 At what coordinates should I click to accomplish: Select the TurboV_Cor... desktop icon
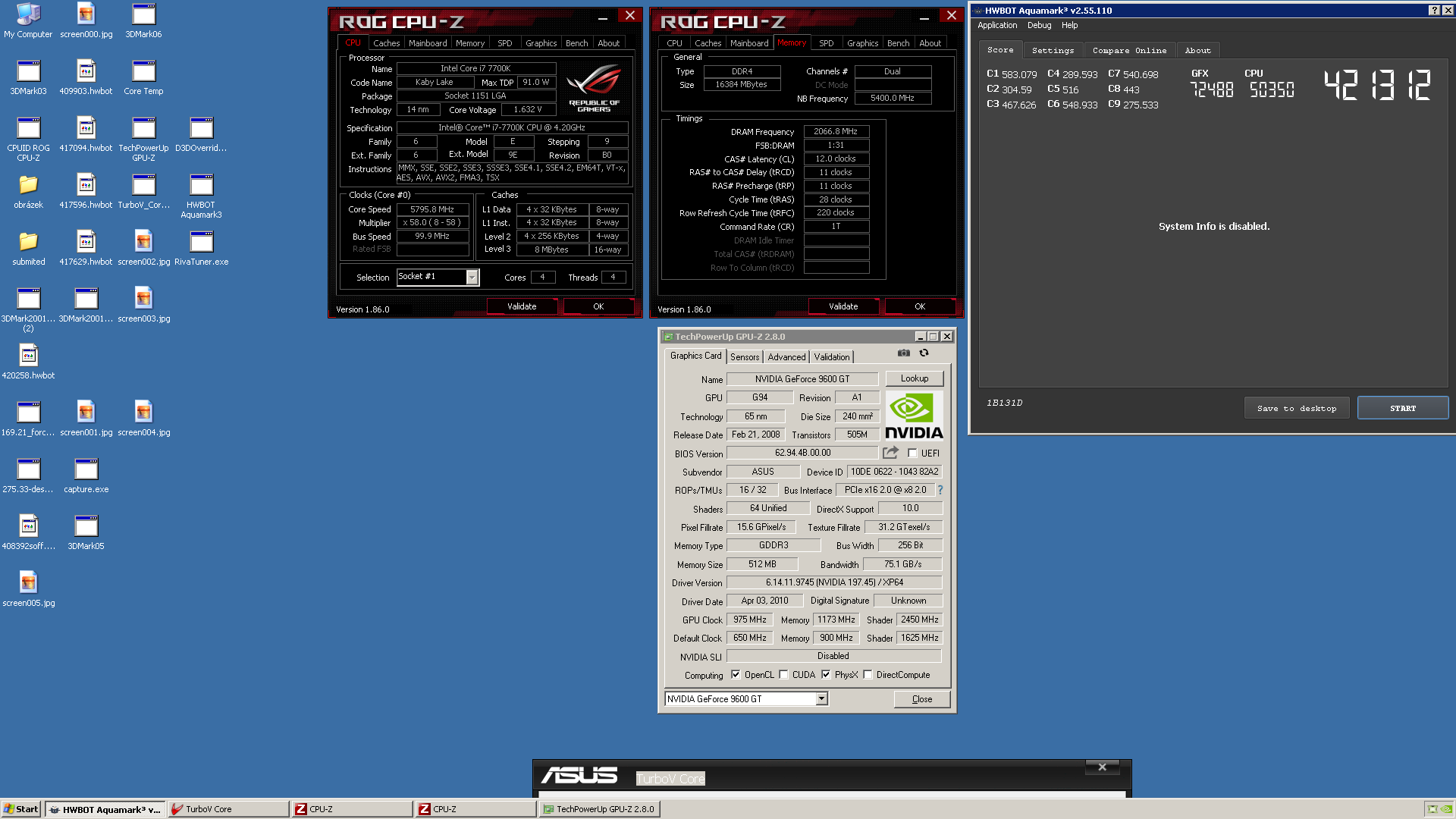143,192
